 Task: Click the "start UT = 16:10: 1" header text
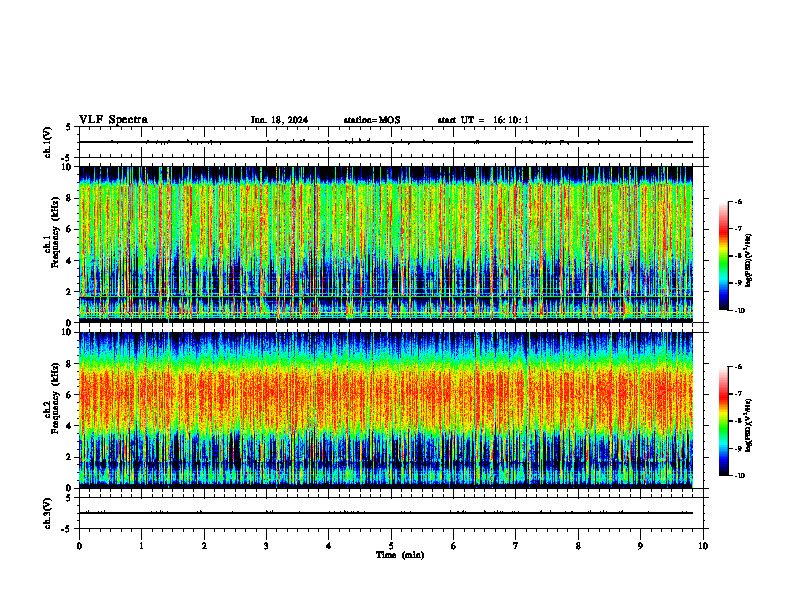click(483, 120)
